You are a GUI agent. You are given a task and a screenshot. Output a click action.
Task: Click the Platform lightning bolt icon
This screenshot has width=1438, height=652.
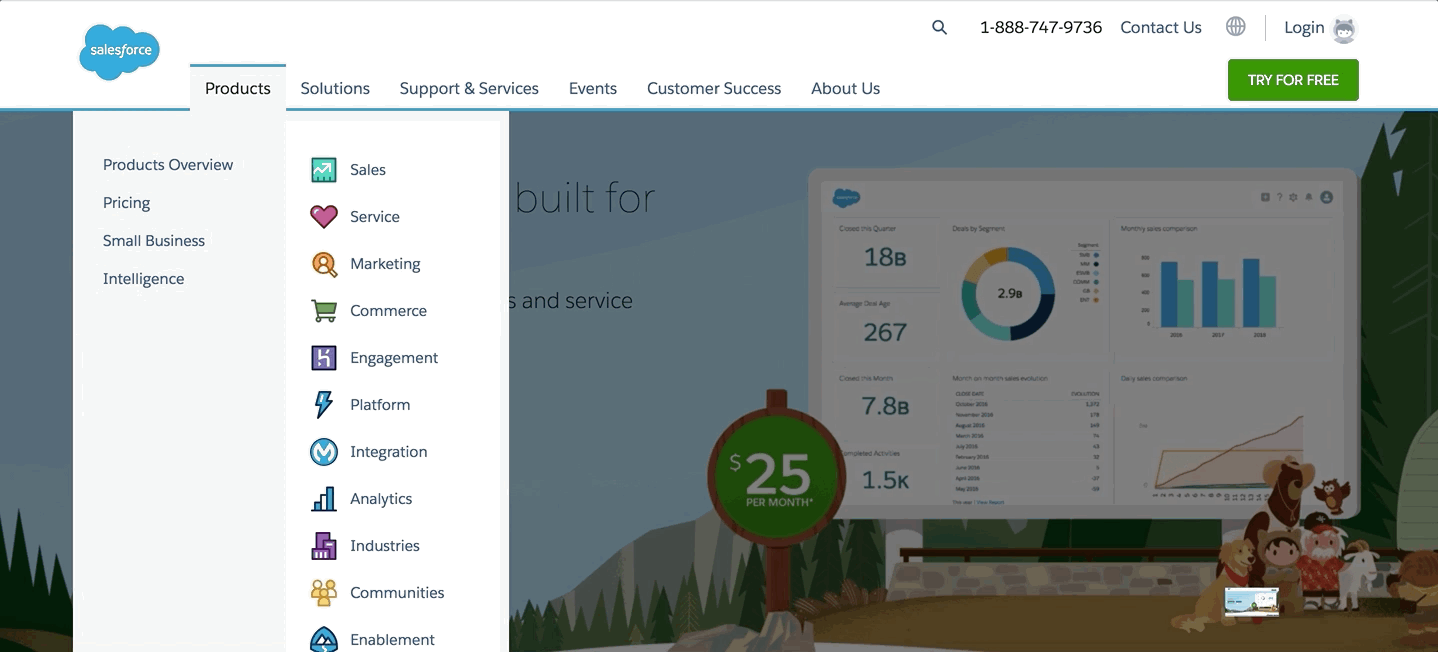[324, 405]
